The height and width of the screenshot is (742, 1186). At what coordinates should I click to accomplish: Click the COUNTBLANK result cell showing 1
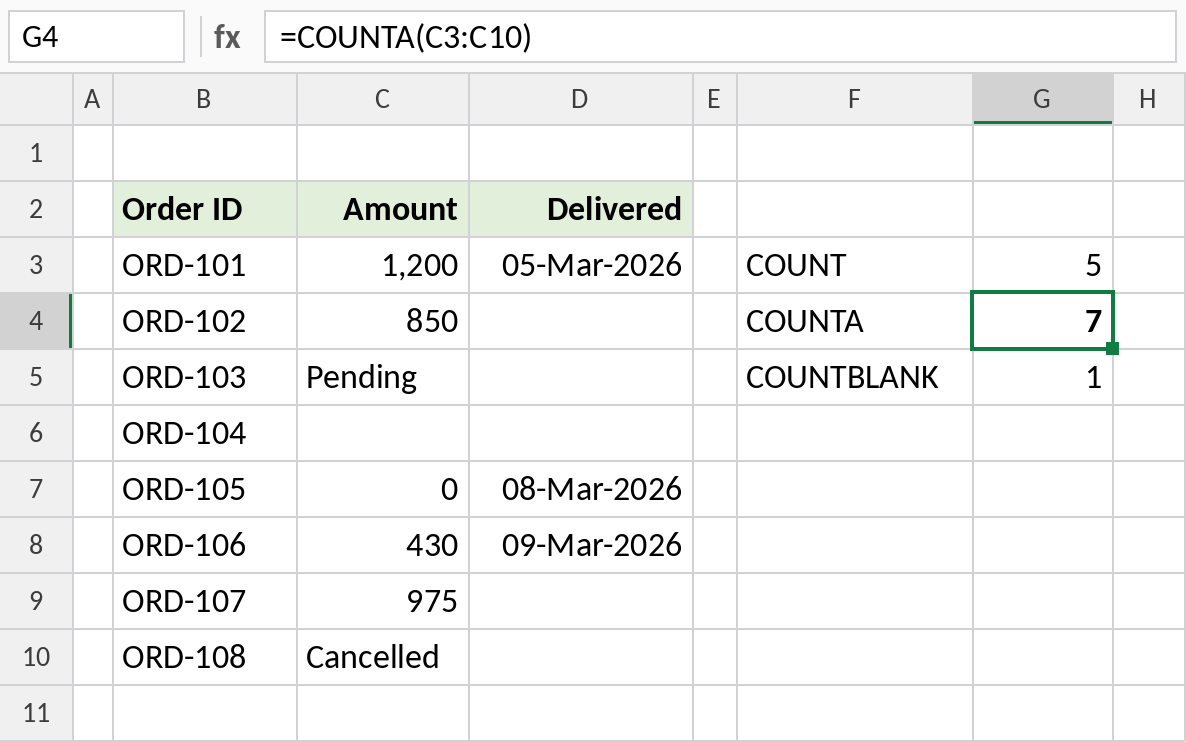[1042, 377]
